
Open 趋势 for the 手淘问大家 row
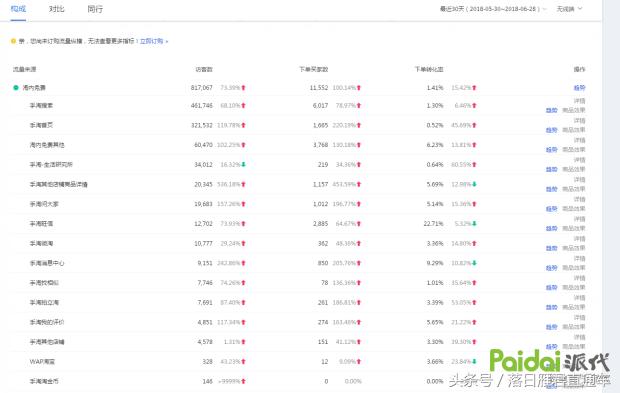click(552, 209)
